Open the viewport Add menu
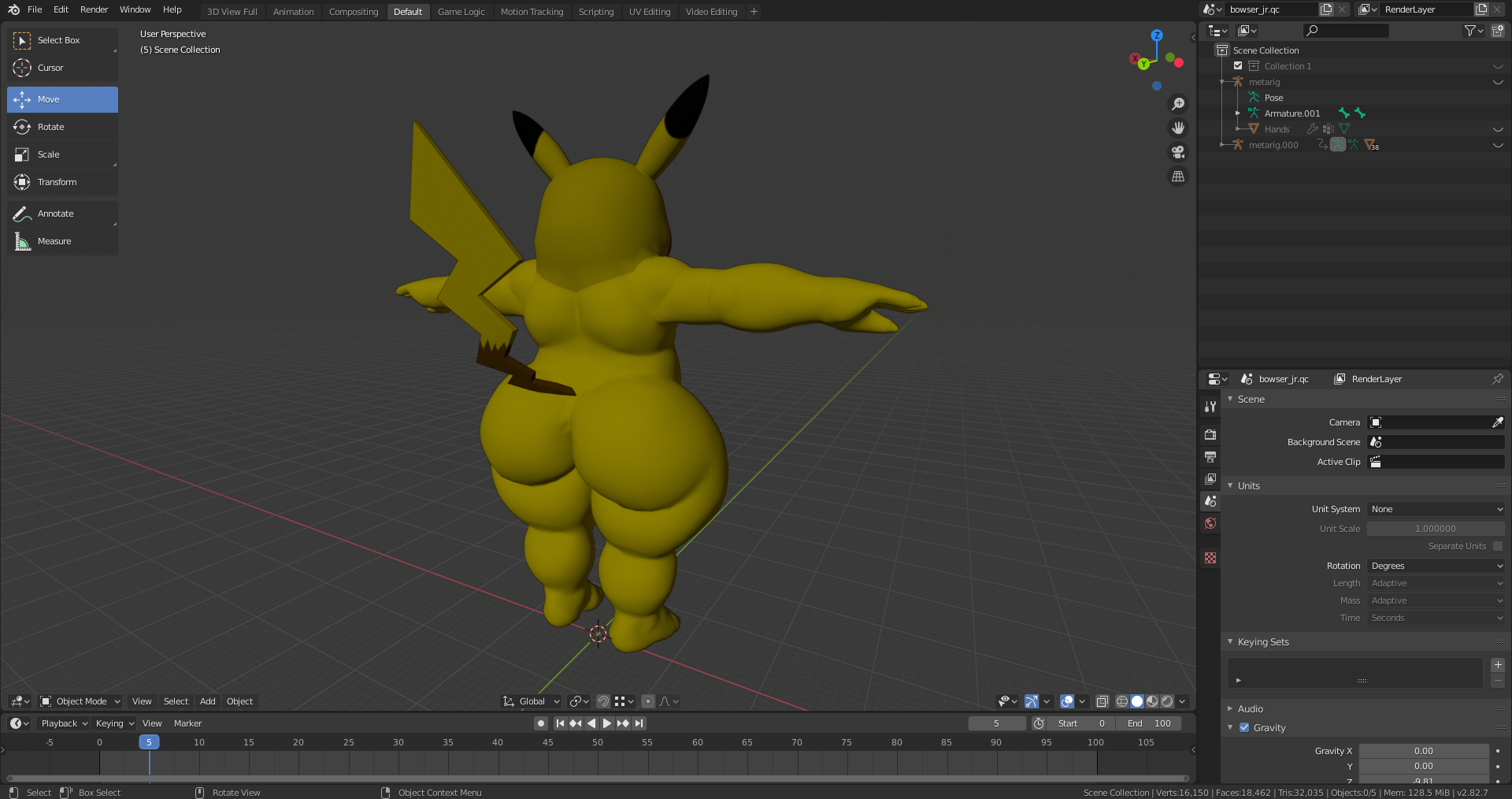1512x799 pixels. [x=207, y=701]
